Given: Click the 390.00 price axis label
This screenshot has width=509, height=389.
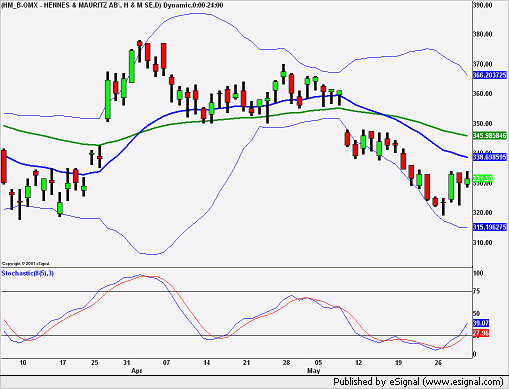Looking at the screenshot, I should pyautogui.click(x=482, y=5).
